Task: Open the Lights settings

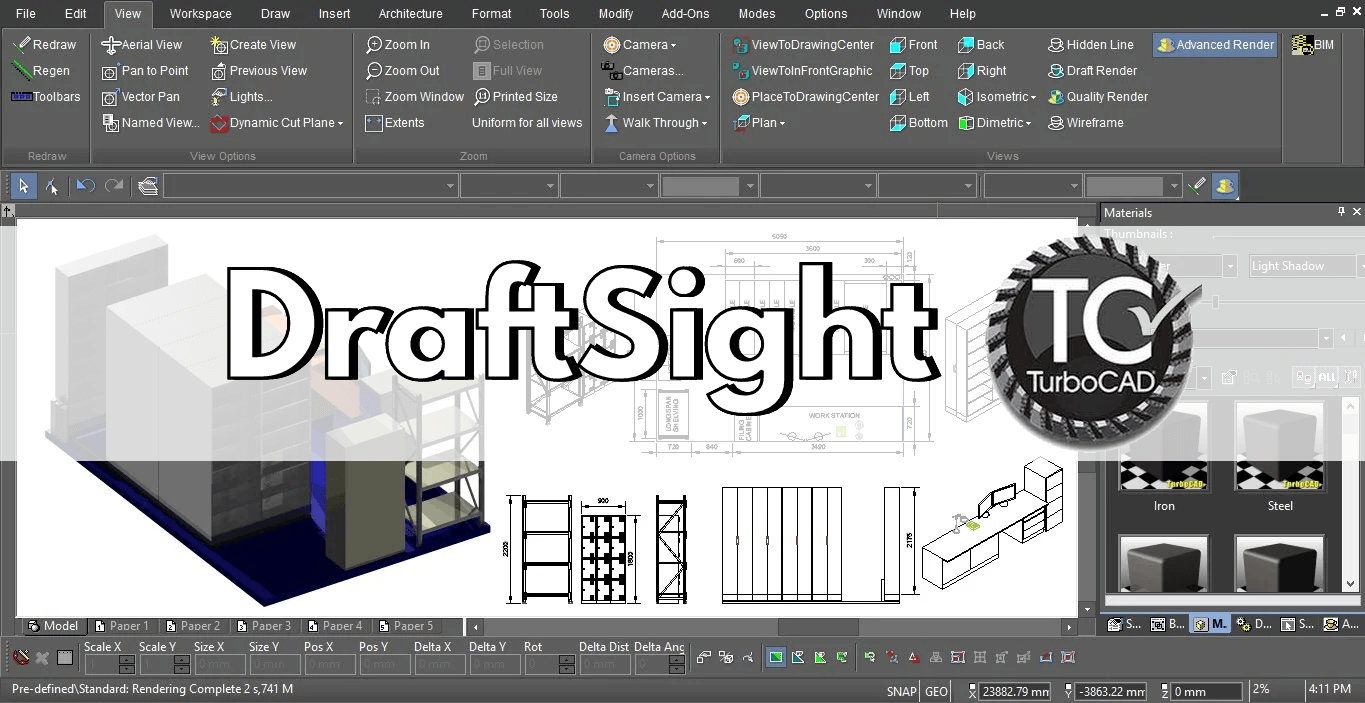Action: coord(240,97)
